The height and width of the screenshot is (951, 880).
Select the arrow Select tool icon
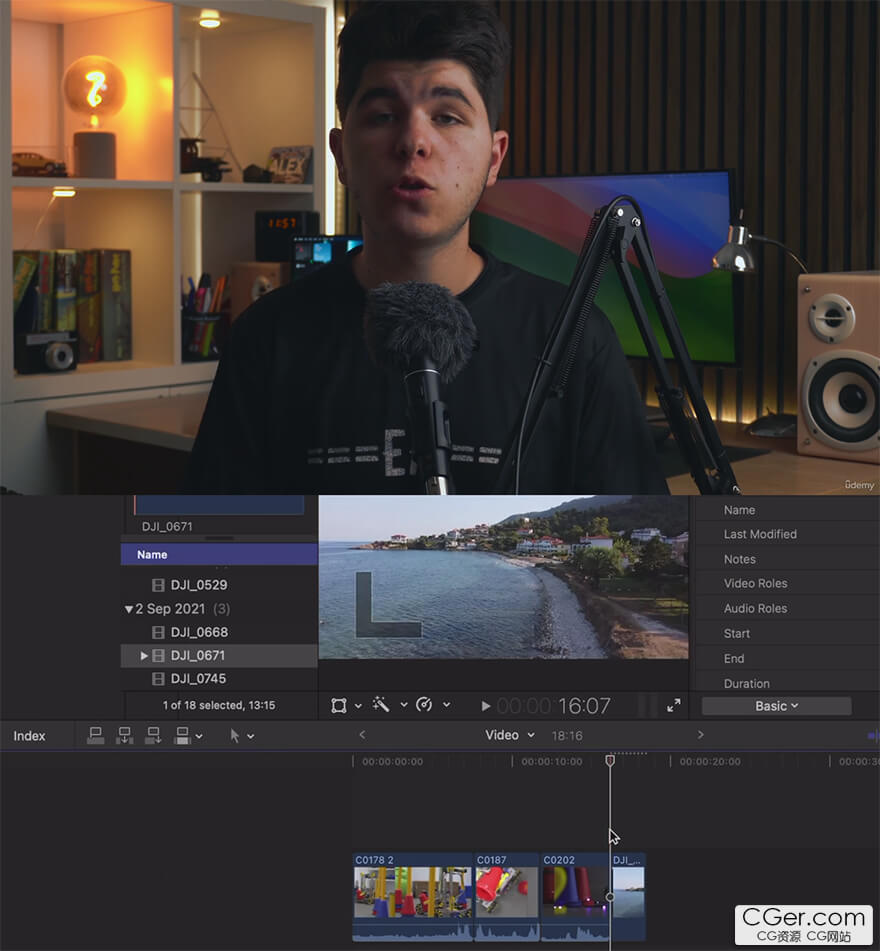(x=235, y=735)
